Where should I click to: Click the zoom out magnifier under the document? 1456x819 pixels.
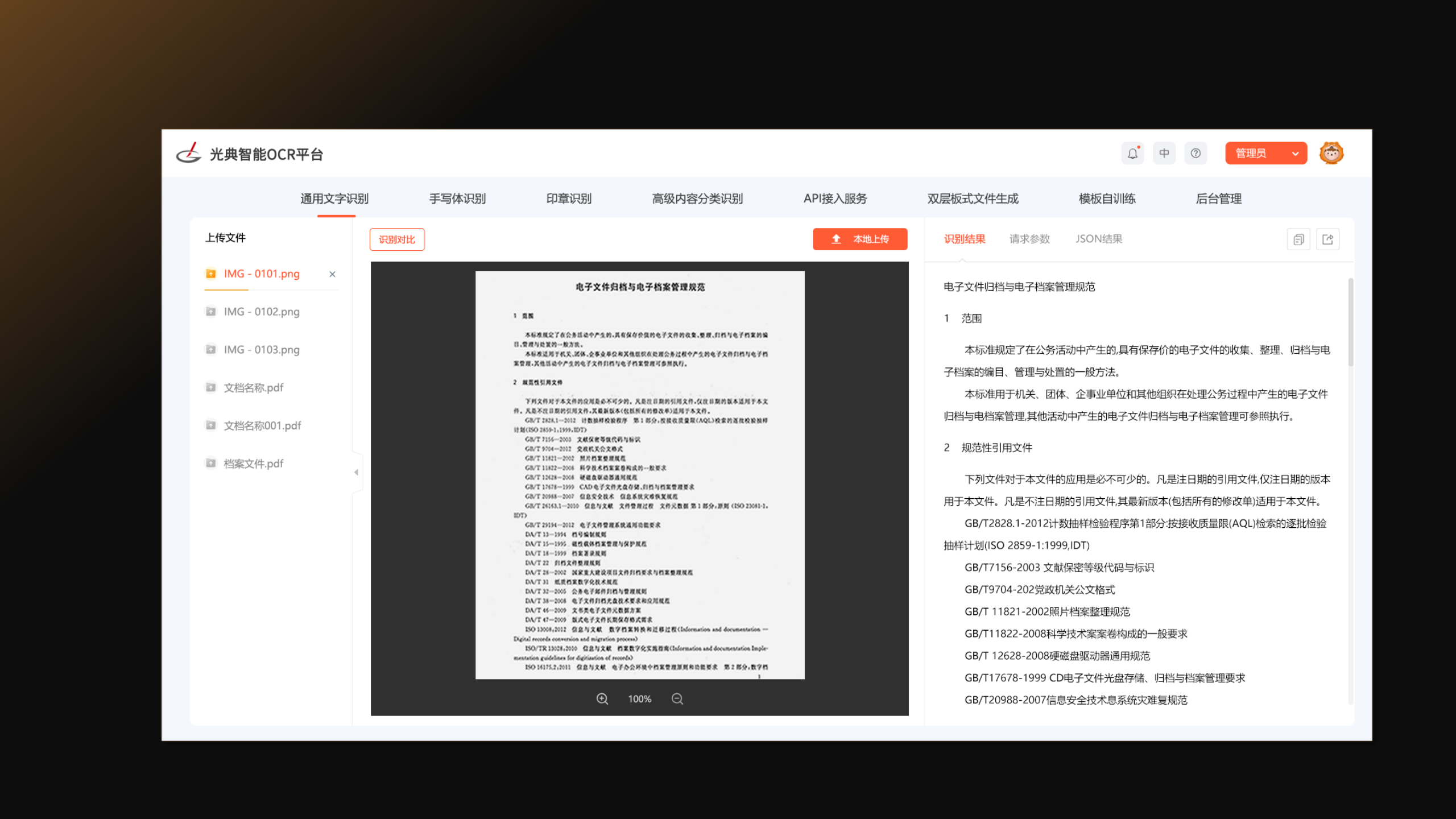point(677,698)
